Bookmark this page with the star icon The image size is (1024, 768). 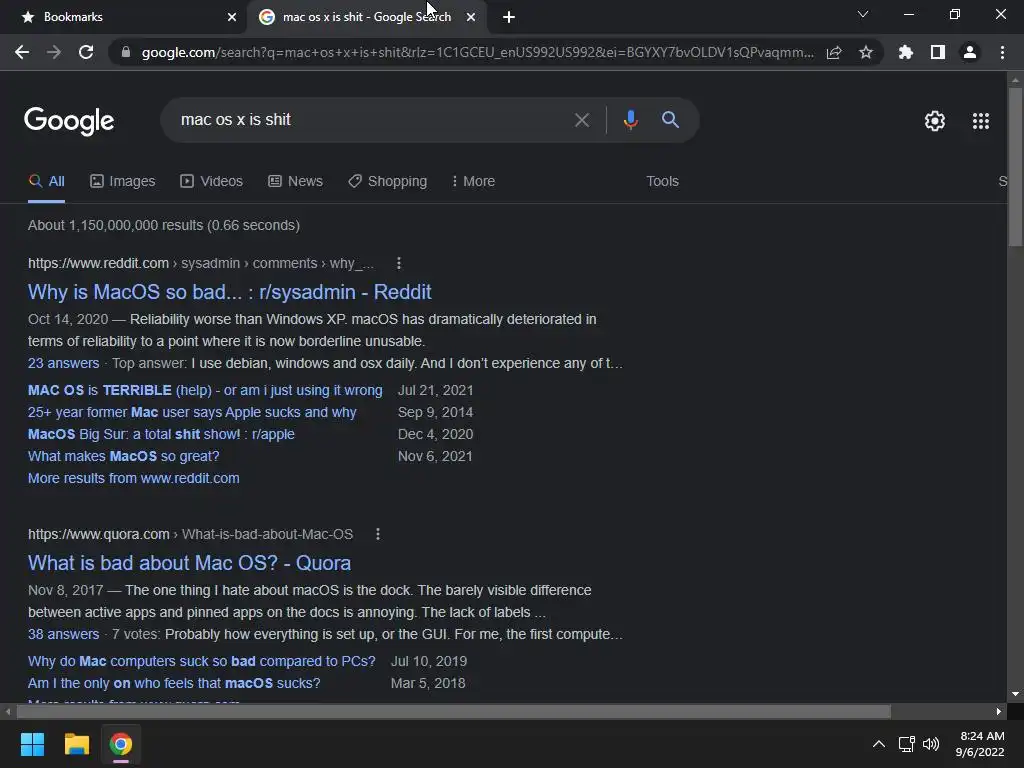[866, 52]
